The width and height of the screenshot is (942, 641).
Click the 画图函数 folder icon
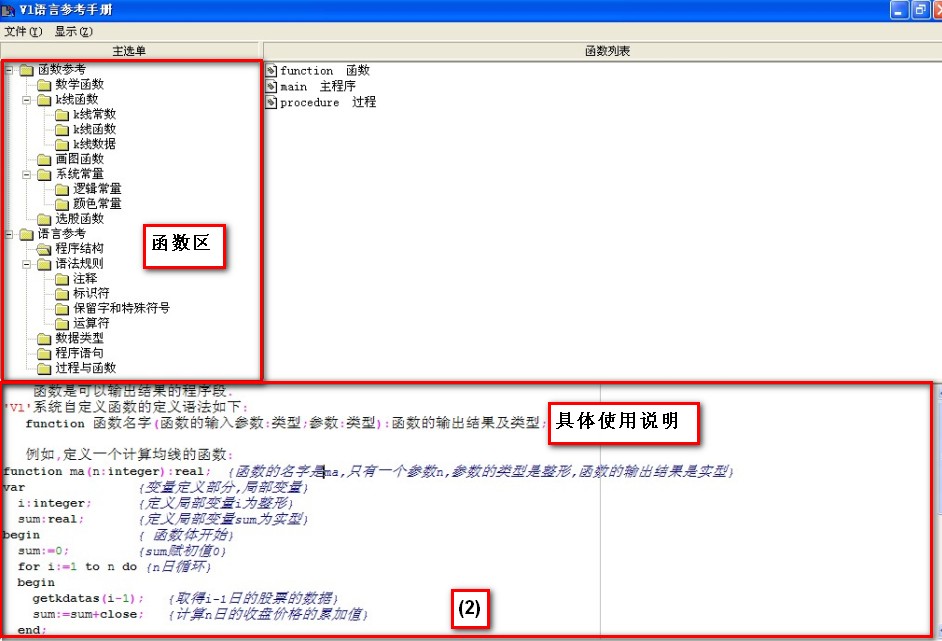tap(44, 159)
